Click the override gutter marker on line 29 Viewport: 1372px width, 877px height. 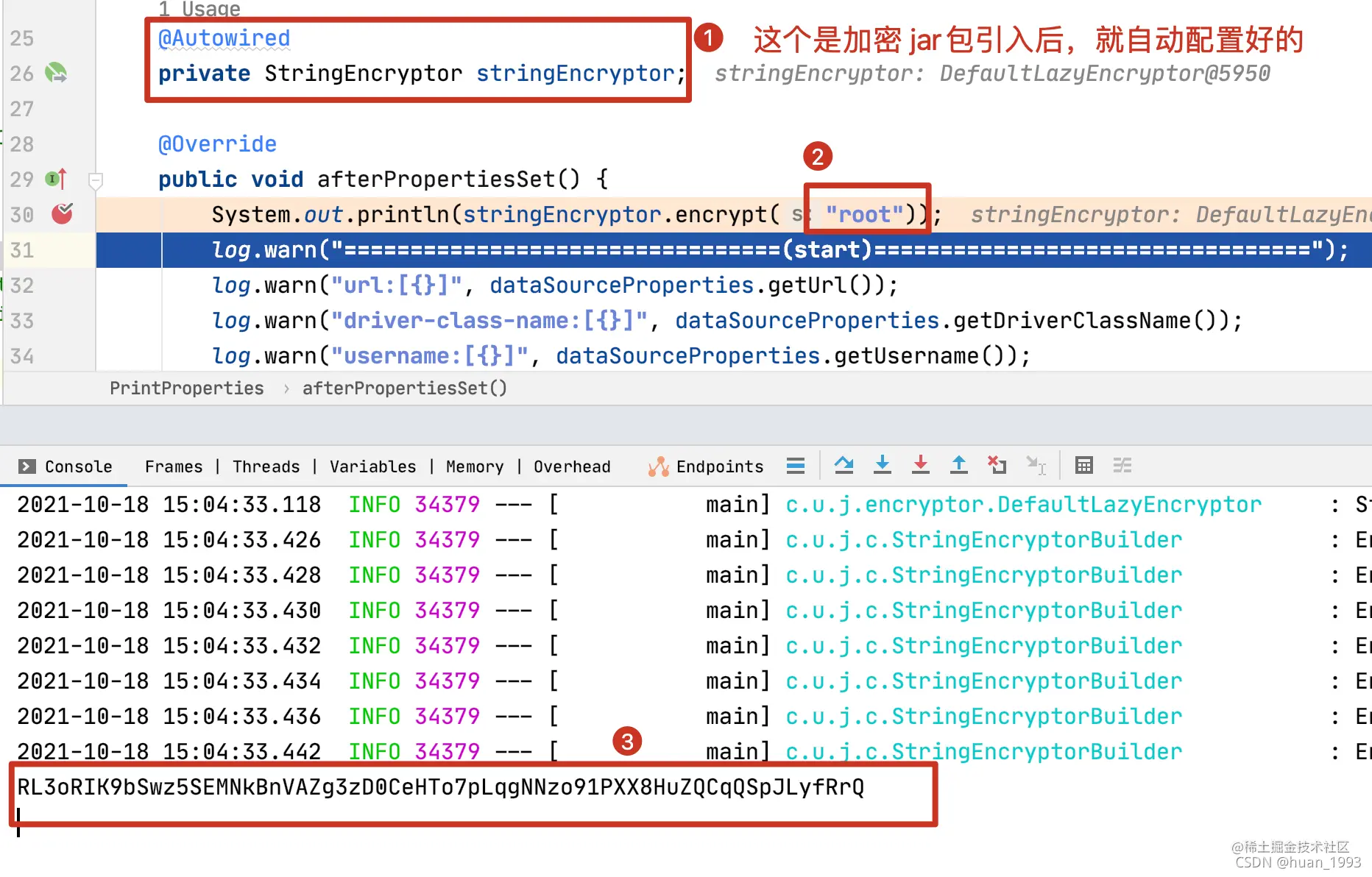point(56,179)
